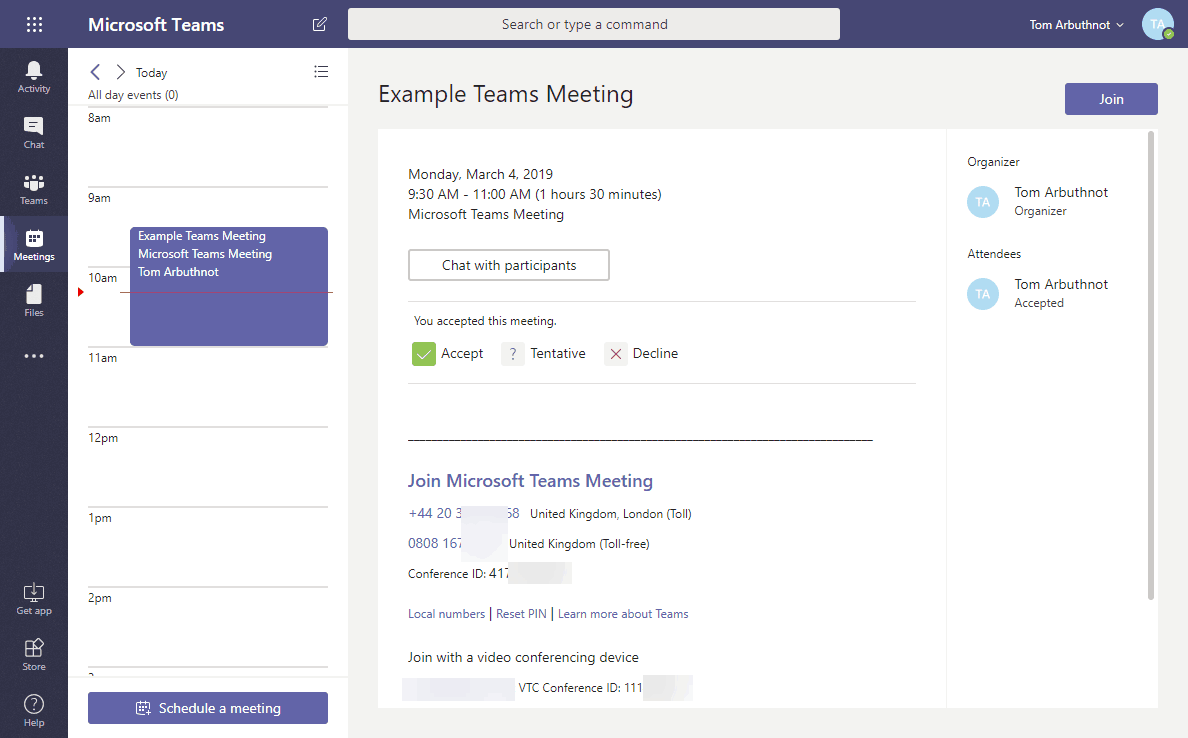Screen dimensions: 1188x738
Task: Go to the previous day with the left chevron
Action: 95,71
